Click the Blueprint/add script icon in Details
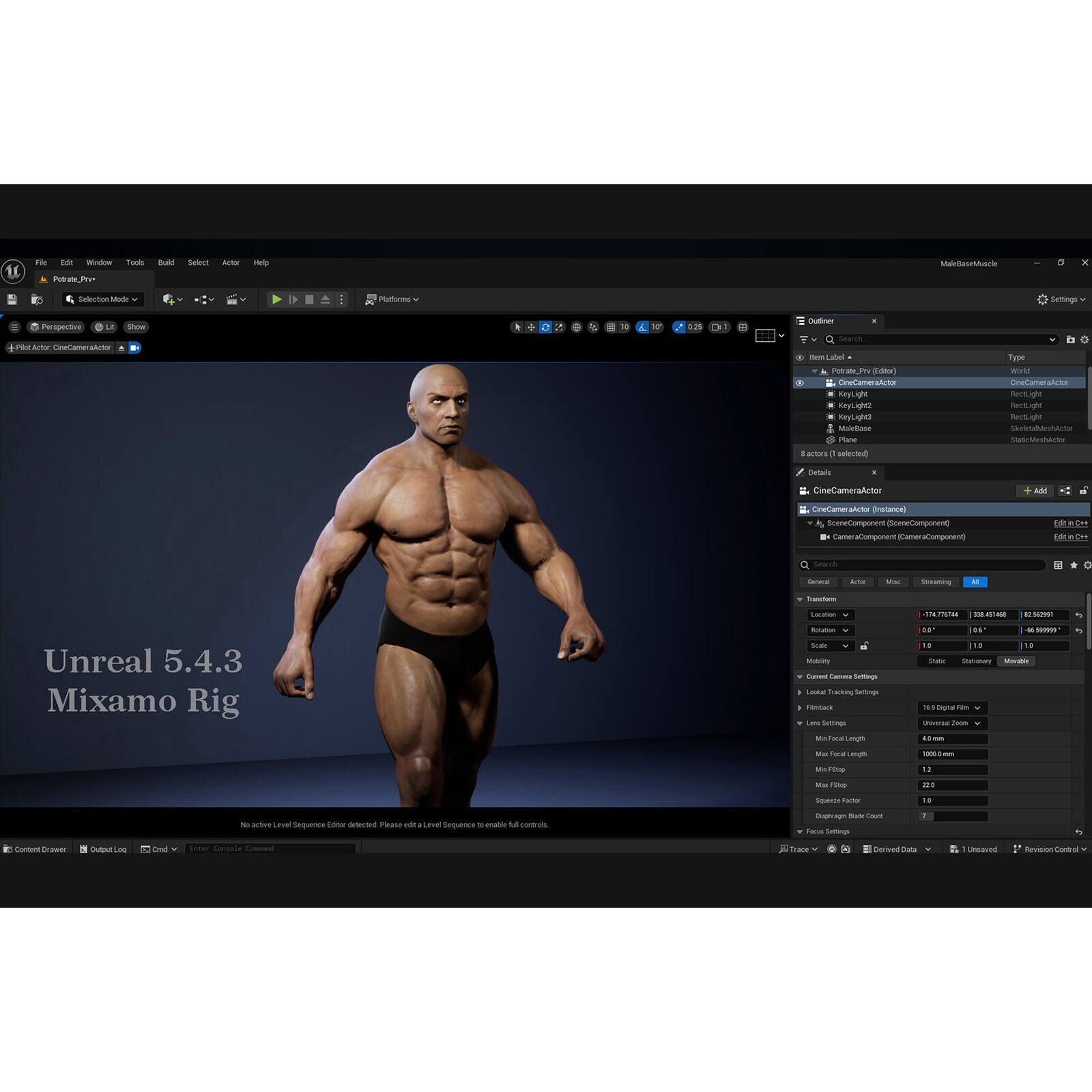Screen dimensions: 1092x1092 [x=1065, y=491]
